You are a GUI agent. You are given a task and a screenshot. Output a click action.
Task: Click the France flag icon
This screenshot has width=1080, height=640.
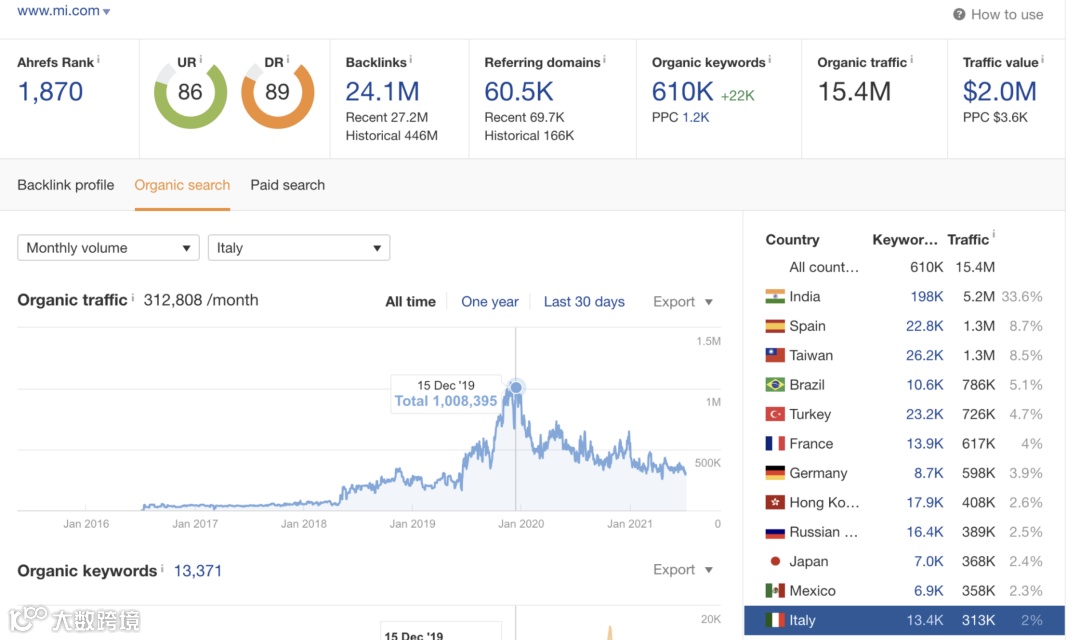point(775,444)
